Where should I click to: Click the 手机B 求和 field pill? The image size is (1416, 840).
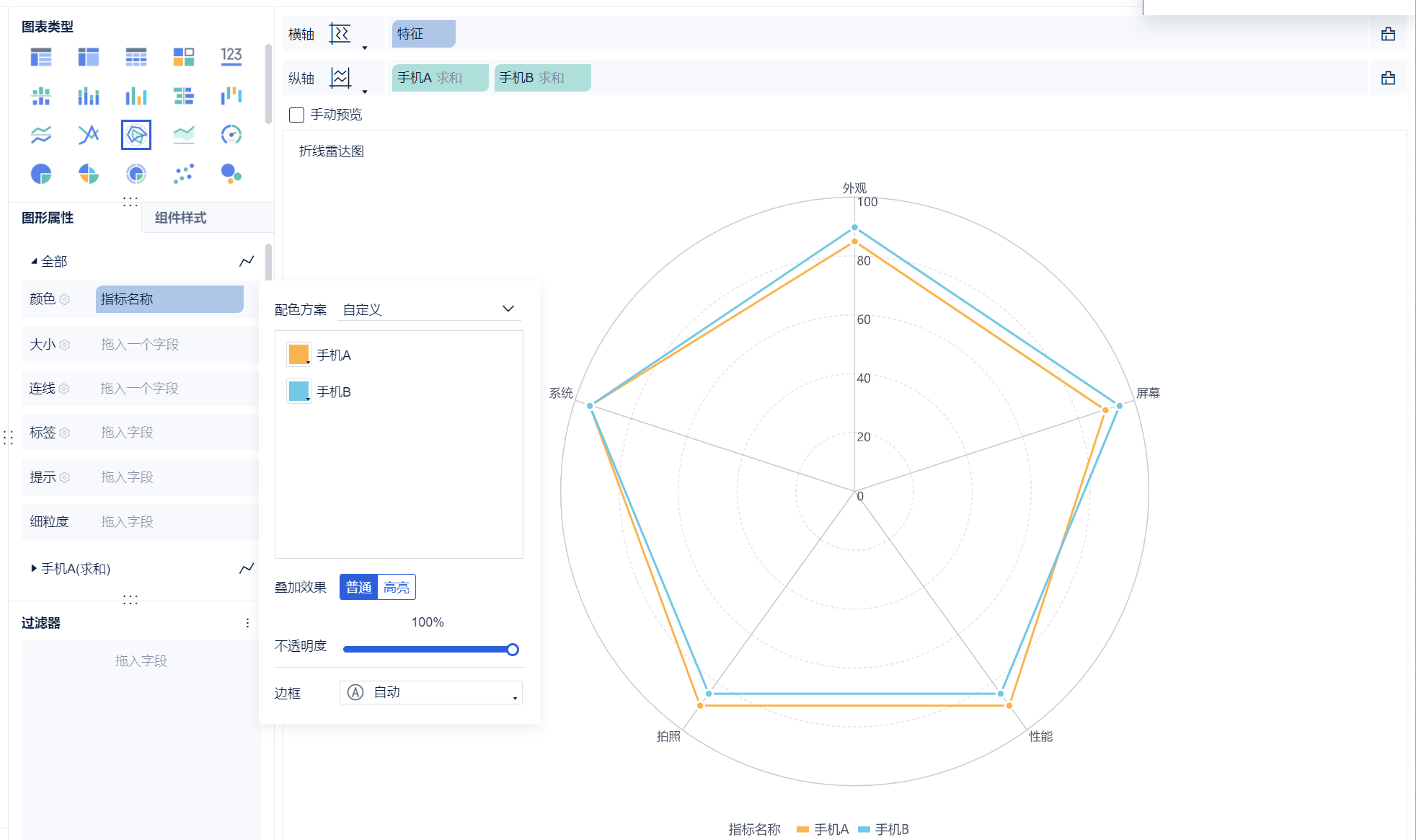[x=541, y=78]
